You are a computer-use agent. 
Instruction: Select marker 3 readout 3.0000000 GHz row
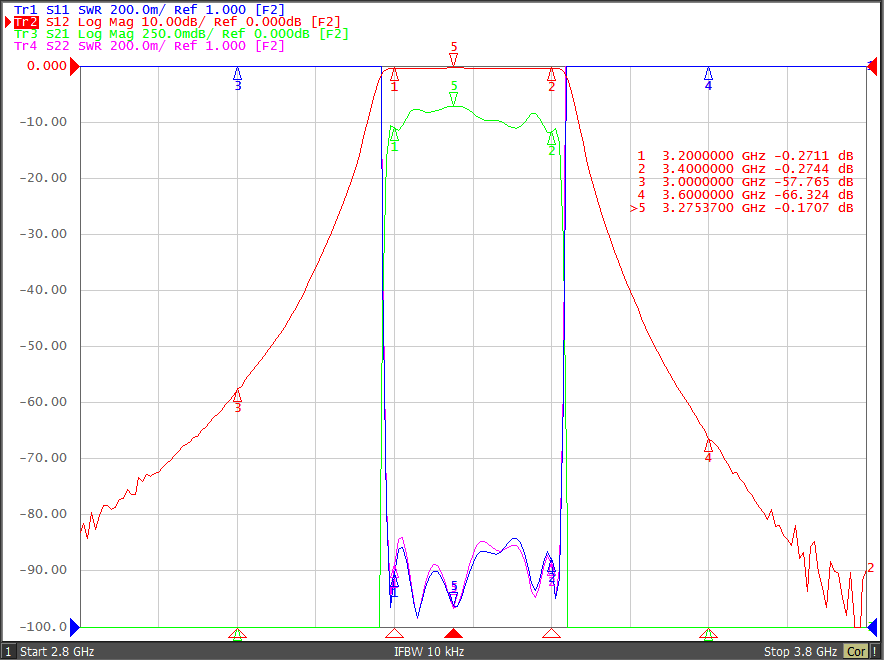coord(745,181)
